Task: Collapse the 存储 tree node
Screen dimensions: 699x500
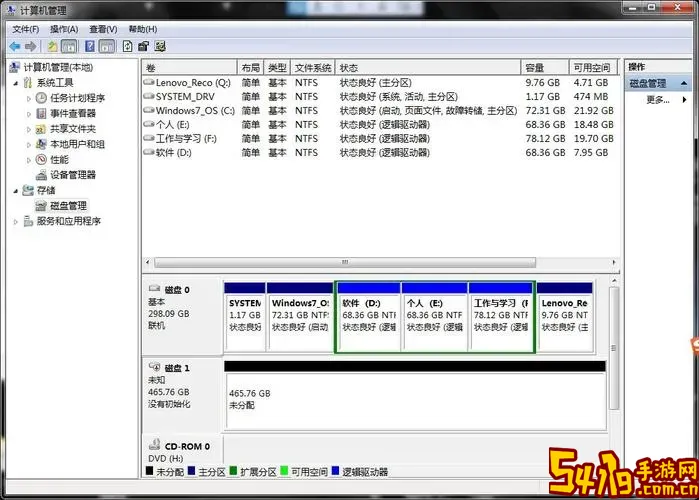Action: (x=16, y=191)
